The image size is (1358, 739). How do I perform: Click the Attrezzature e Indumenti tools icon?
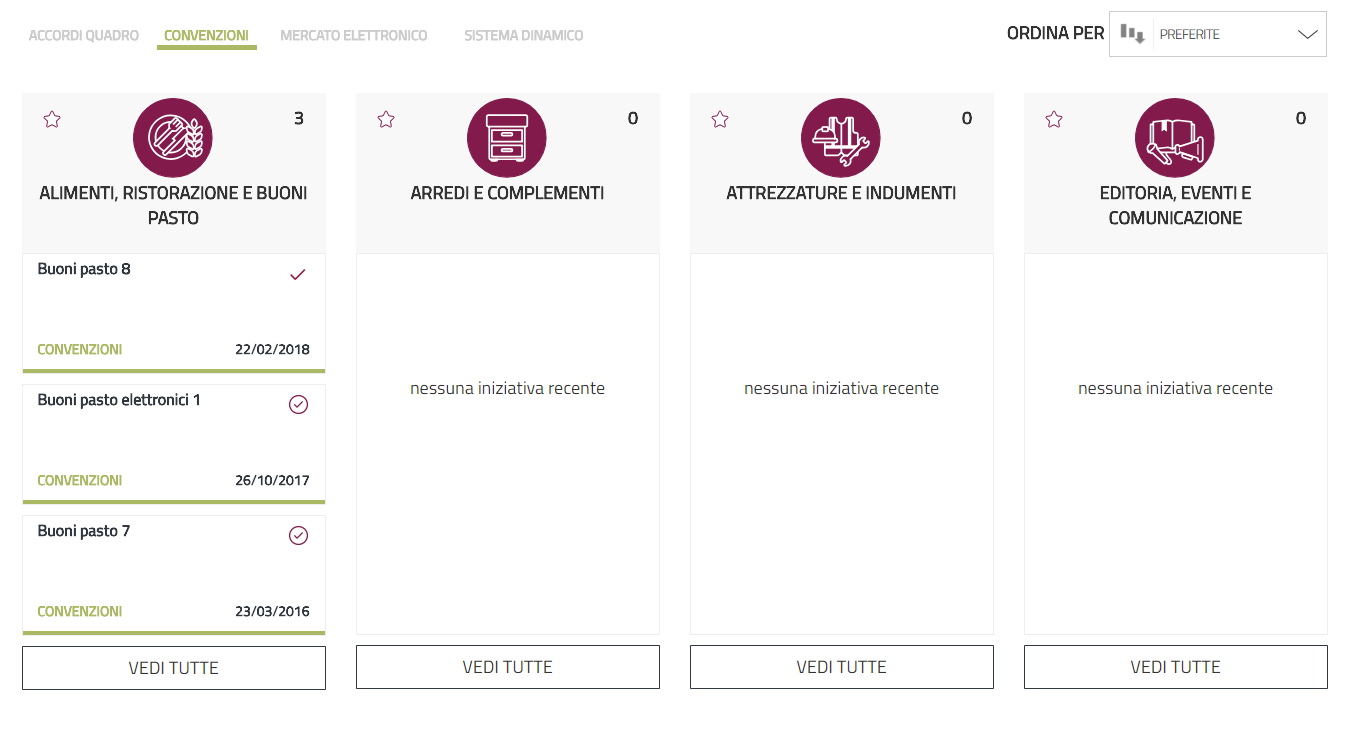841,138
